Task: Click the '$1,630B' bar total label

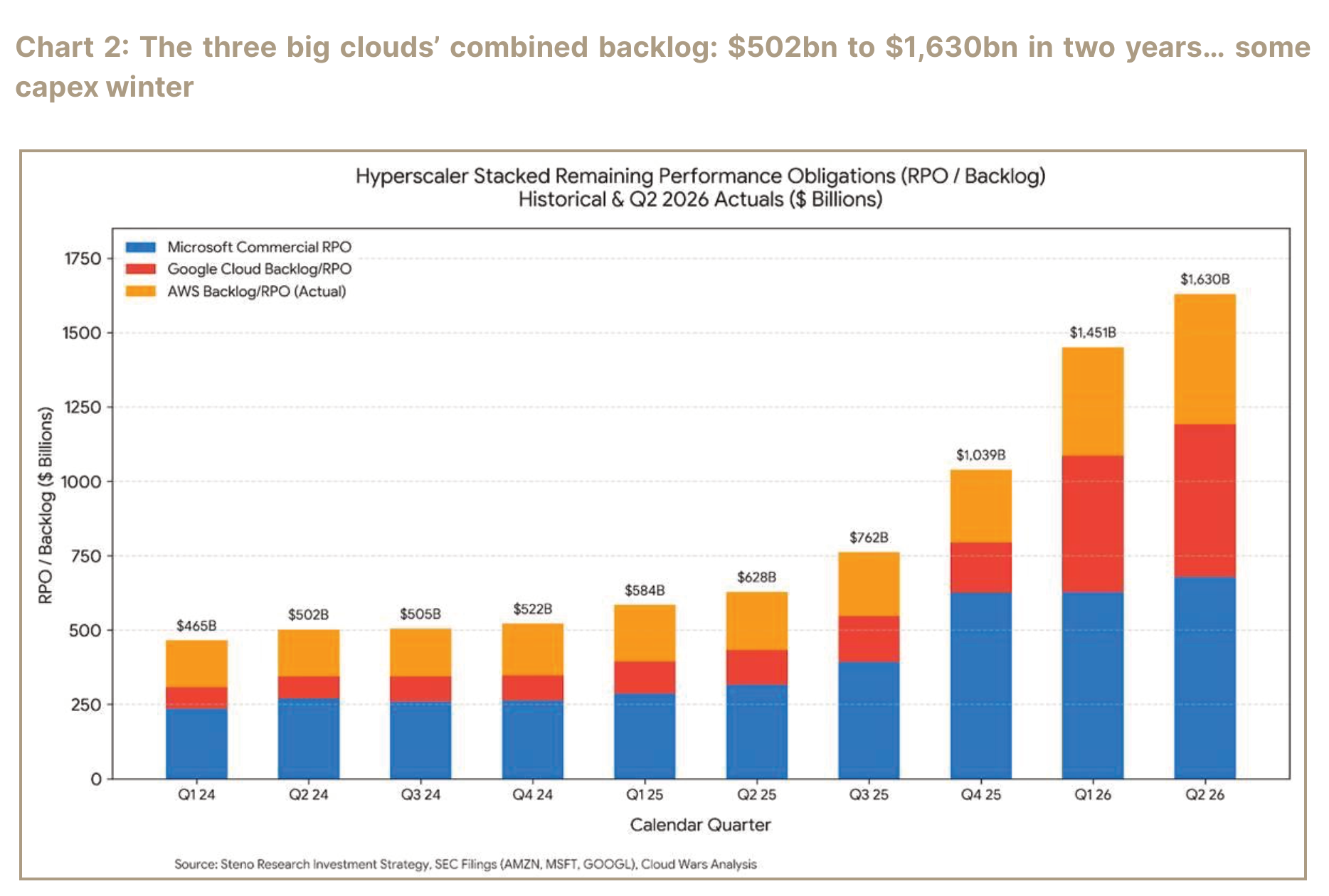Action: 1204,279
